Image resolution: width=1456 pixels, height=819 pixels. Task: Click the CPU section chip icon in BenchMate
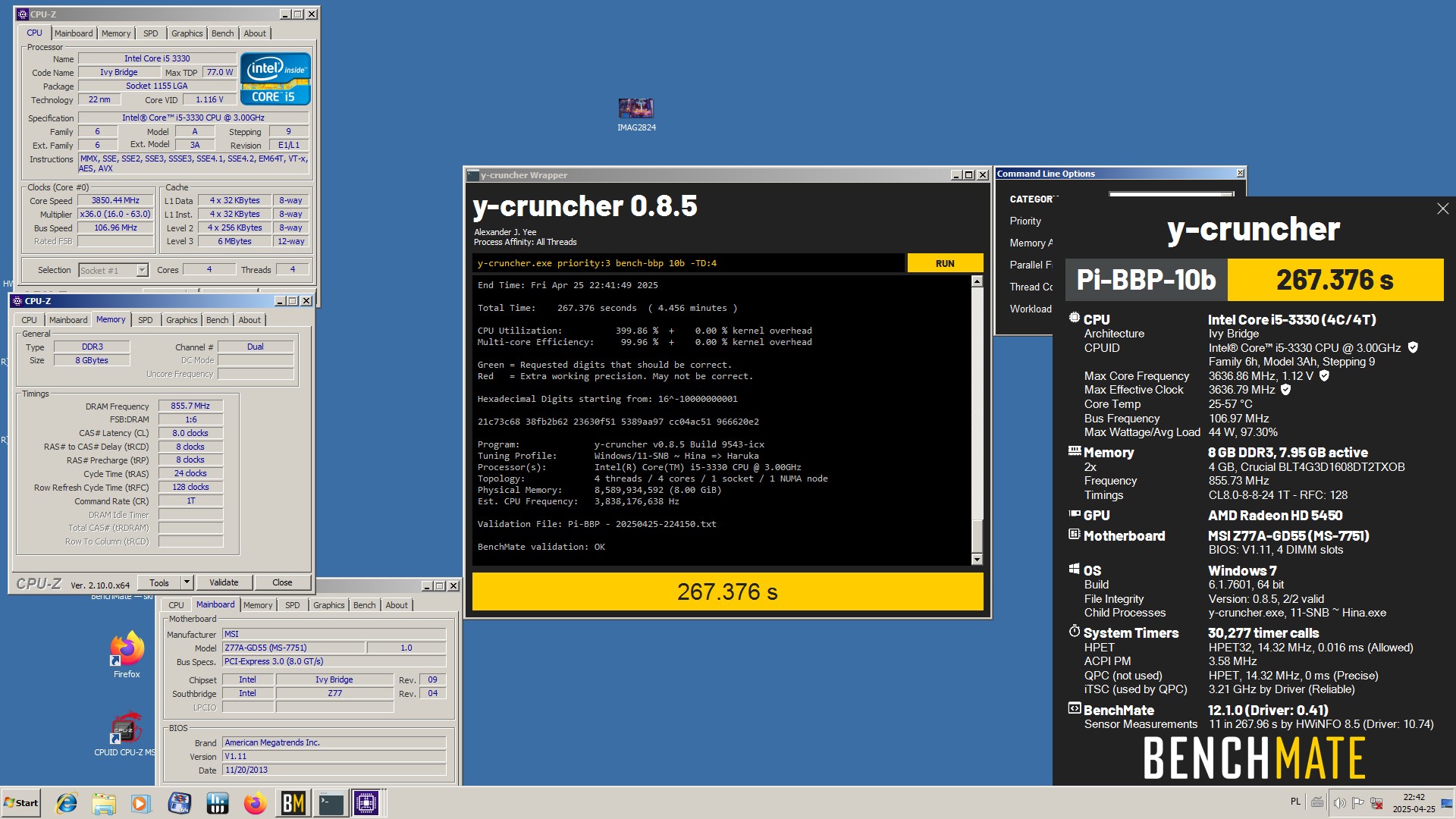click(1074, 318)
